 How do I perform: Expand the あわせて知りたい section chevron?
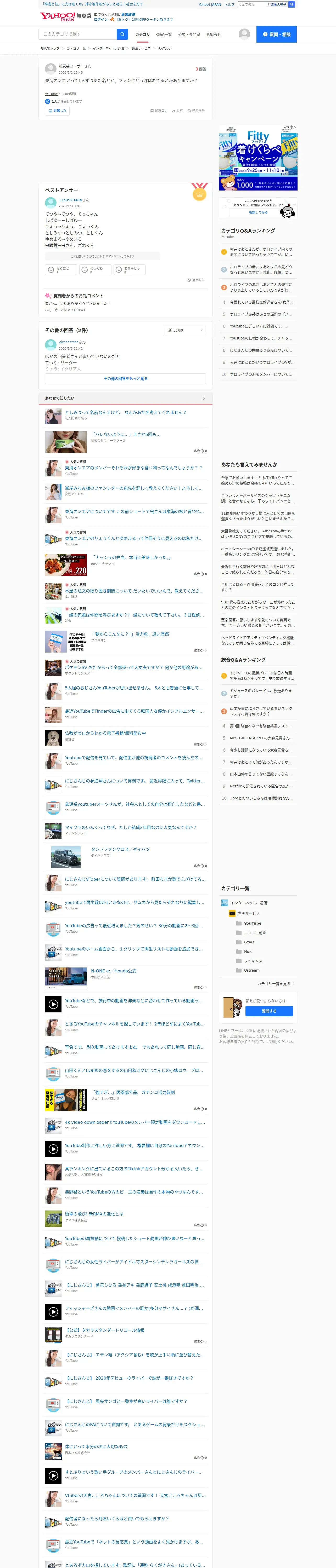[204, 398]
